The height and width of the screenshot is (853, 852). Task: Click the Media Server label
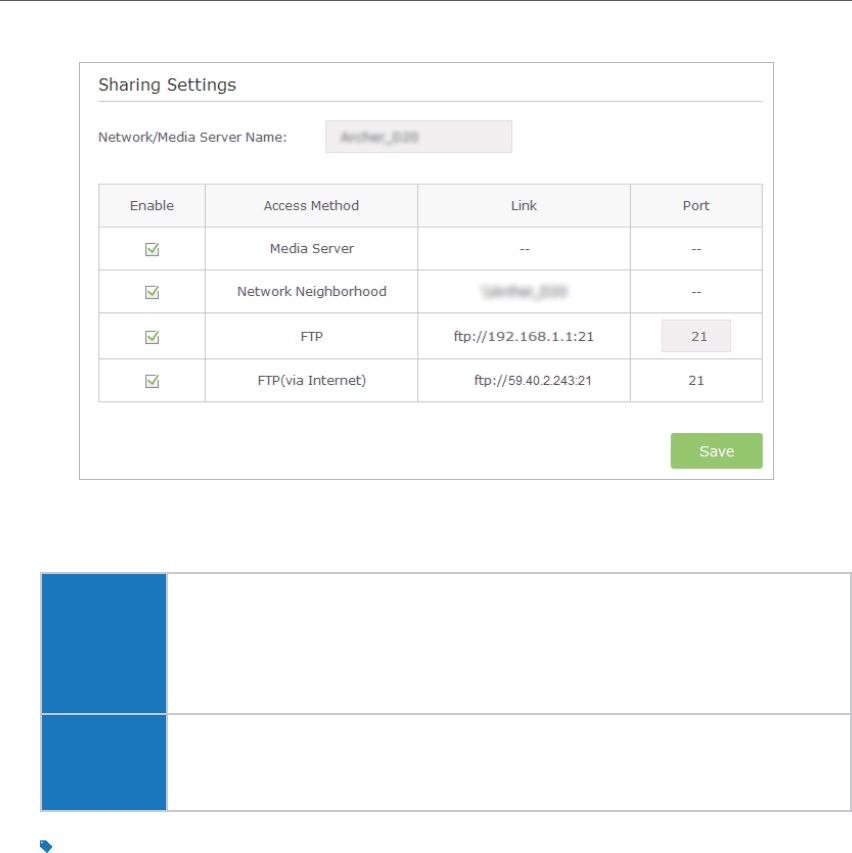coord(312,249)
